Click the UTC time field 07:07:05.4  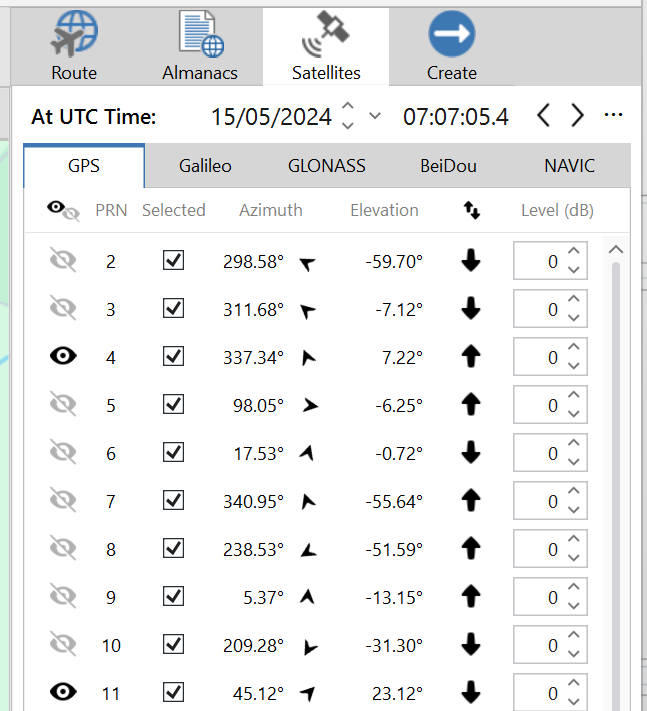[455, 117]
